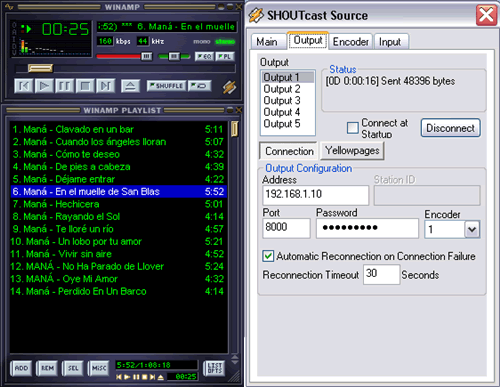
Task: Select Output 1 in the output list
Action: (x=288, y=77)
